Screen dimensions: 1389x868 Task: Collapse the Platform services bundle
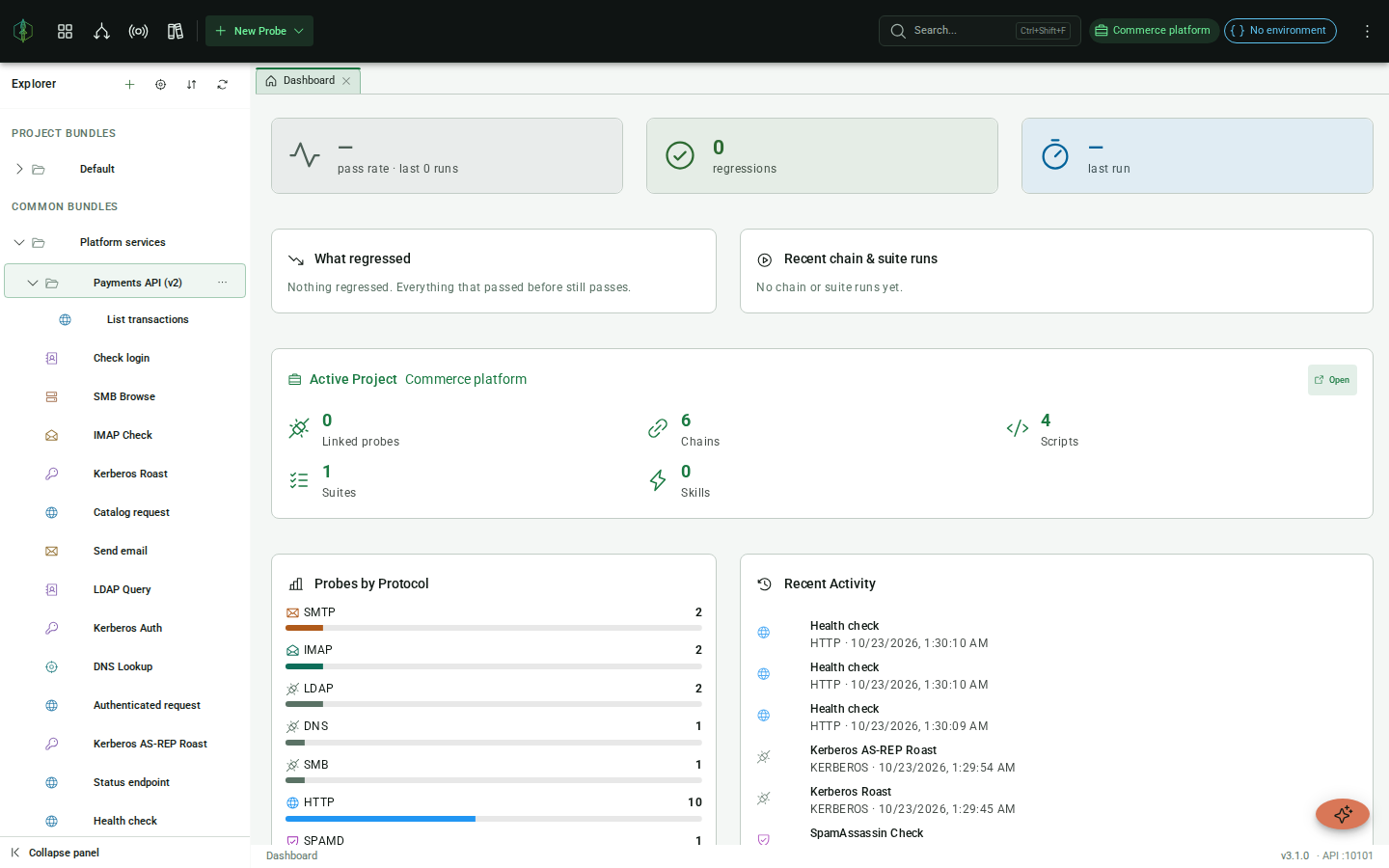pos(19,242)
